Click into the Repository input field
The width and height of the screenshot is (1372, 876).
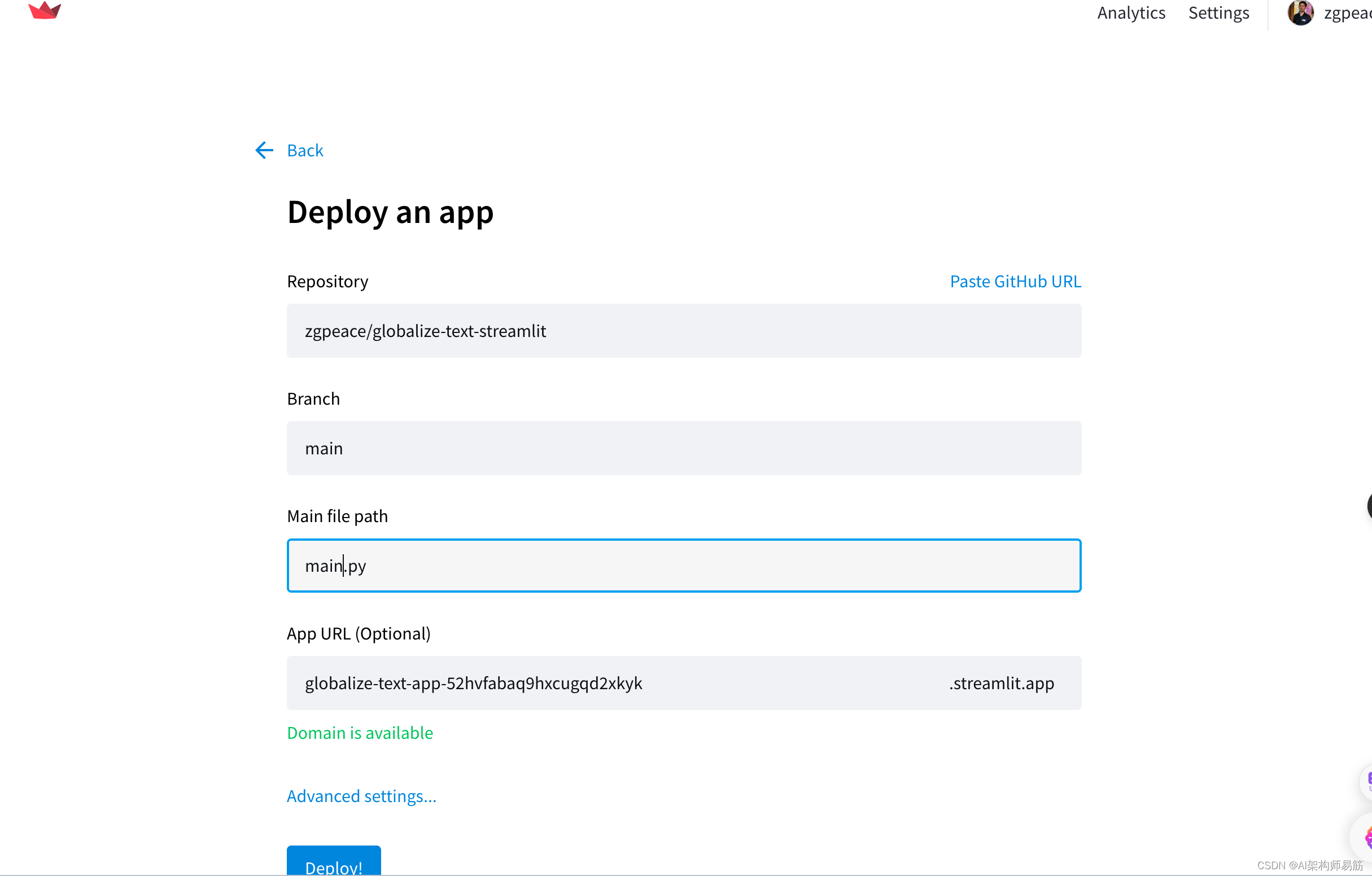coord(684,331)
